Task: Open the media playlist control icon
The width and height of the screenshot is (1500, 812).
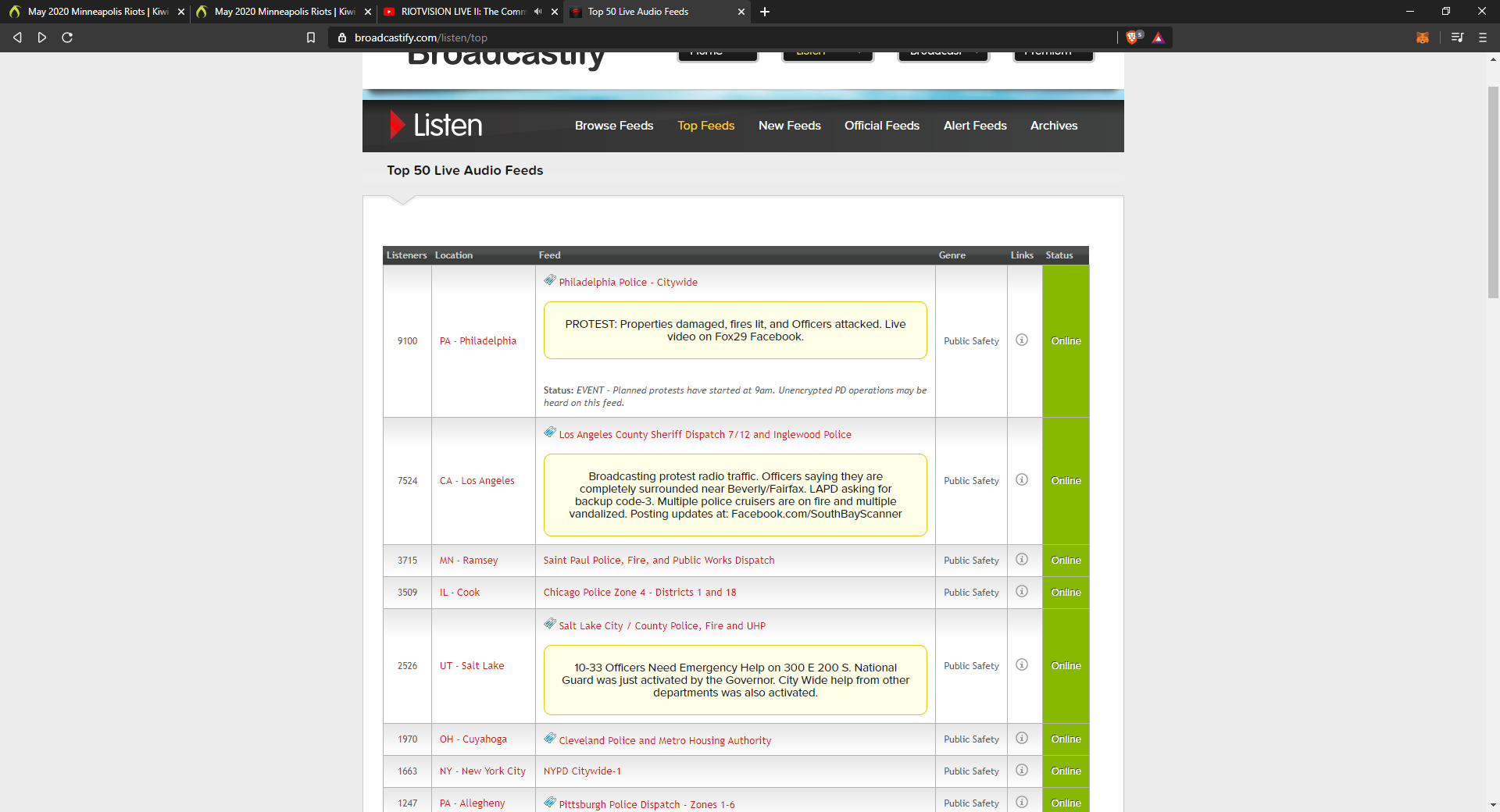Action: click(1457, 37)
